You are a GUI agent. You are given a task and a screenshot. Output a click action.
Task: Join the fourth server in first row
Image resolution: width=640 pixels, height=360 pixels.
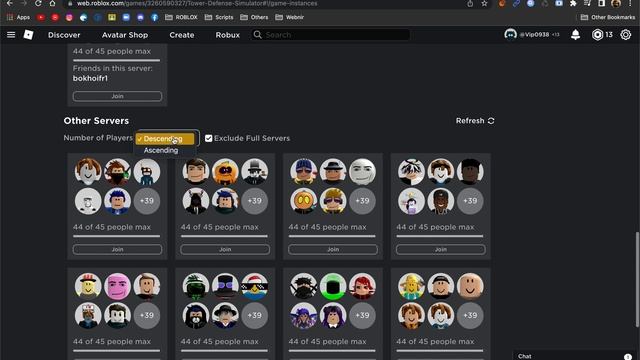[440, 249]
